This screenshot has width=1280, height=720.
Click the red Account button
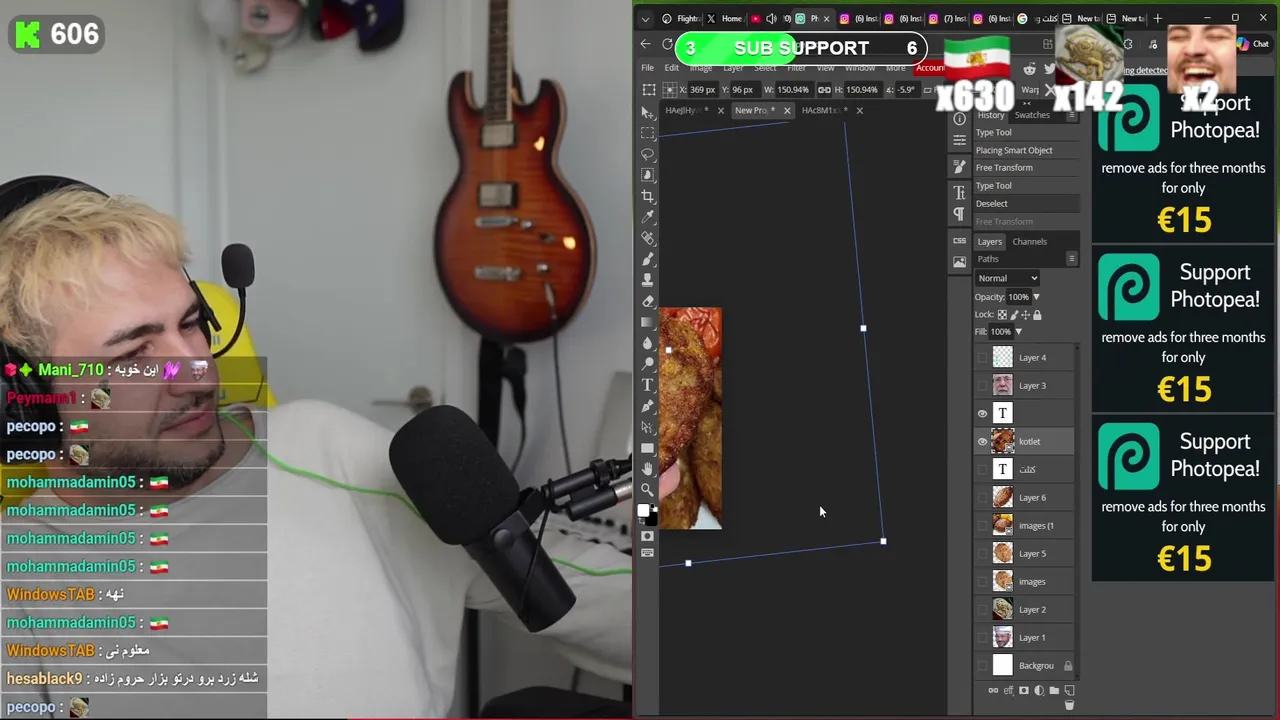click(930, 68)
